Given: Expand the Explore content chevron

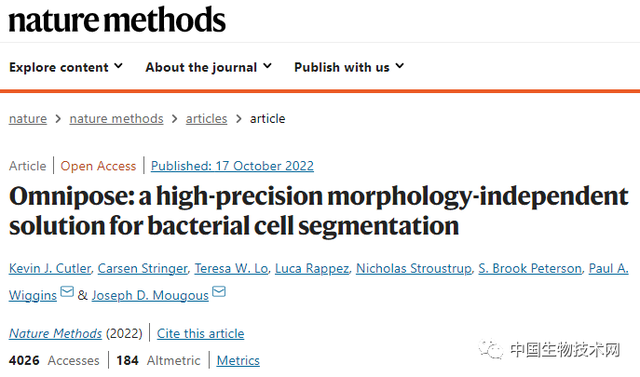Looking at the screenshot, I should click(x=118, y=66).
